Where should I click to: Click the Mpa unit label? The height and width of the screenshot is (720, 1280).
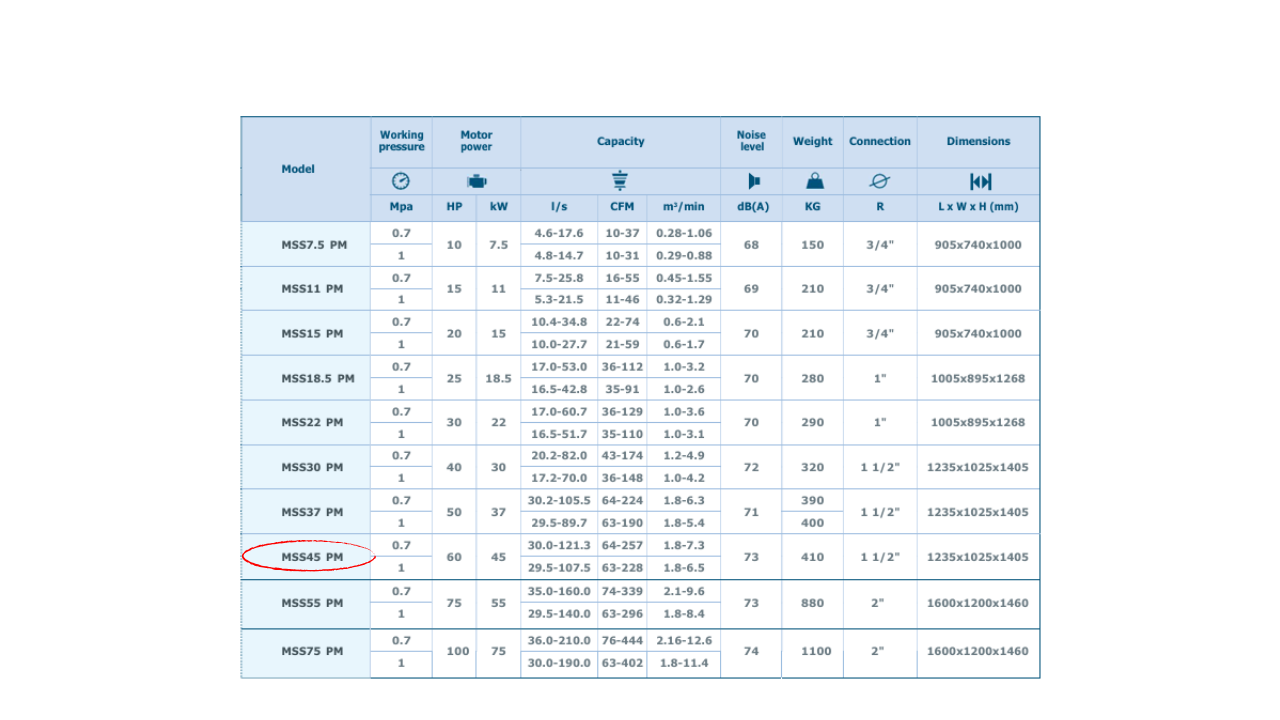[401, 207]
